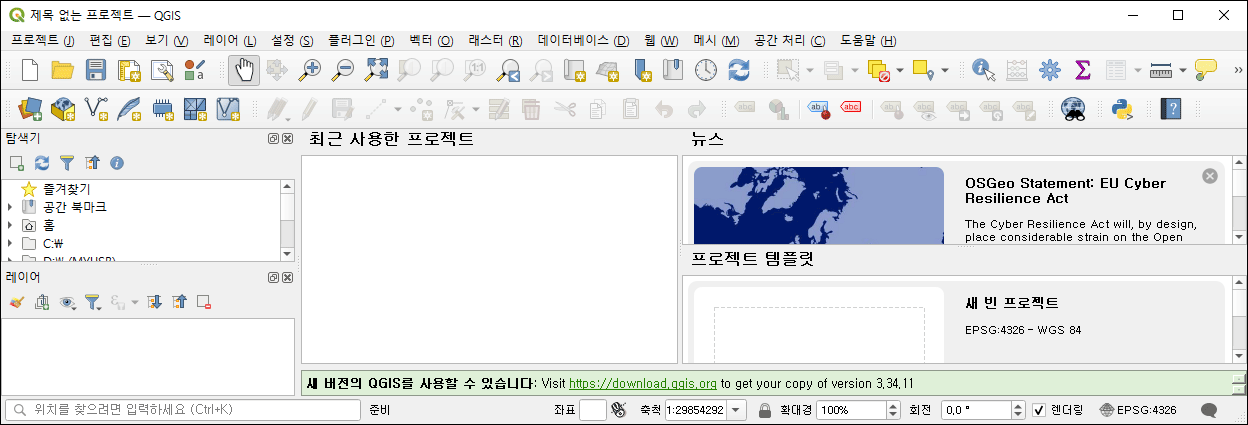The height and width of the screenshot is (425, 1248).
Task: Select the Pan Map hand tool
Action: (x=244, y=70)
